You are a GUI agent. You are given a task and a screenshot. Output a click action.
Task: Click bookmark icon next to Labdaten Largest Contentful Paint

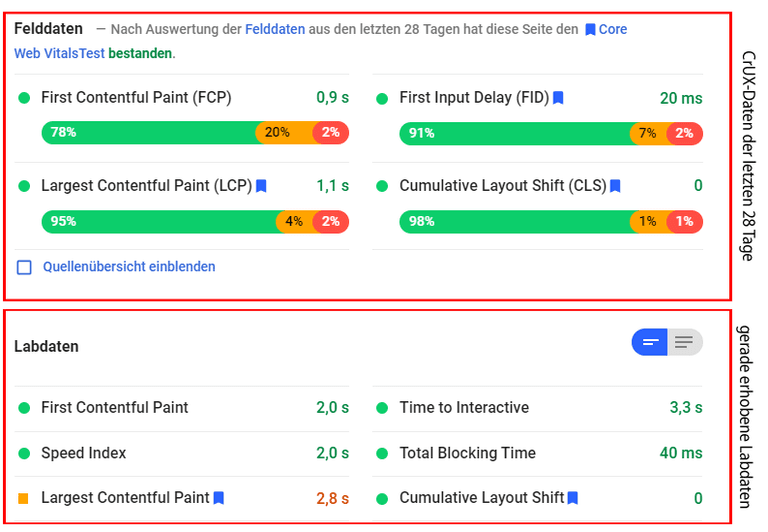[x=218, y=498]
